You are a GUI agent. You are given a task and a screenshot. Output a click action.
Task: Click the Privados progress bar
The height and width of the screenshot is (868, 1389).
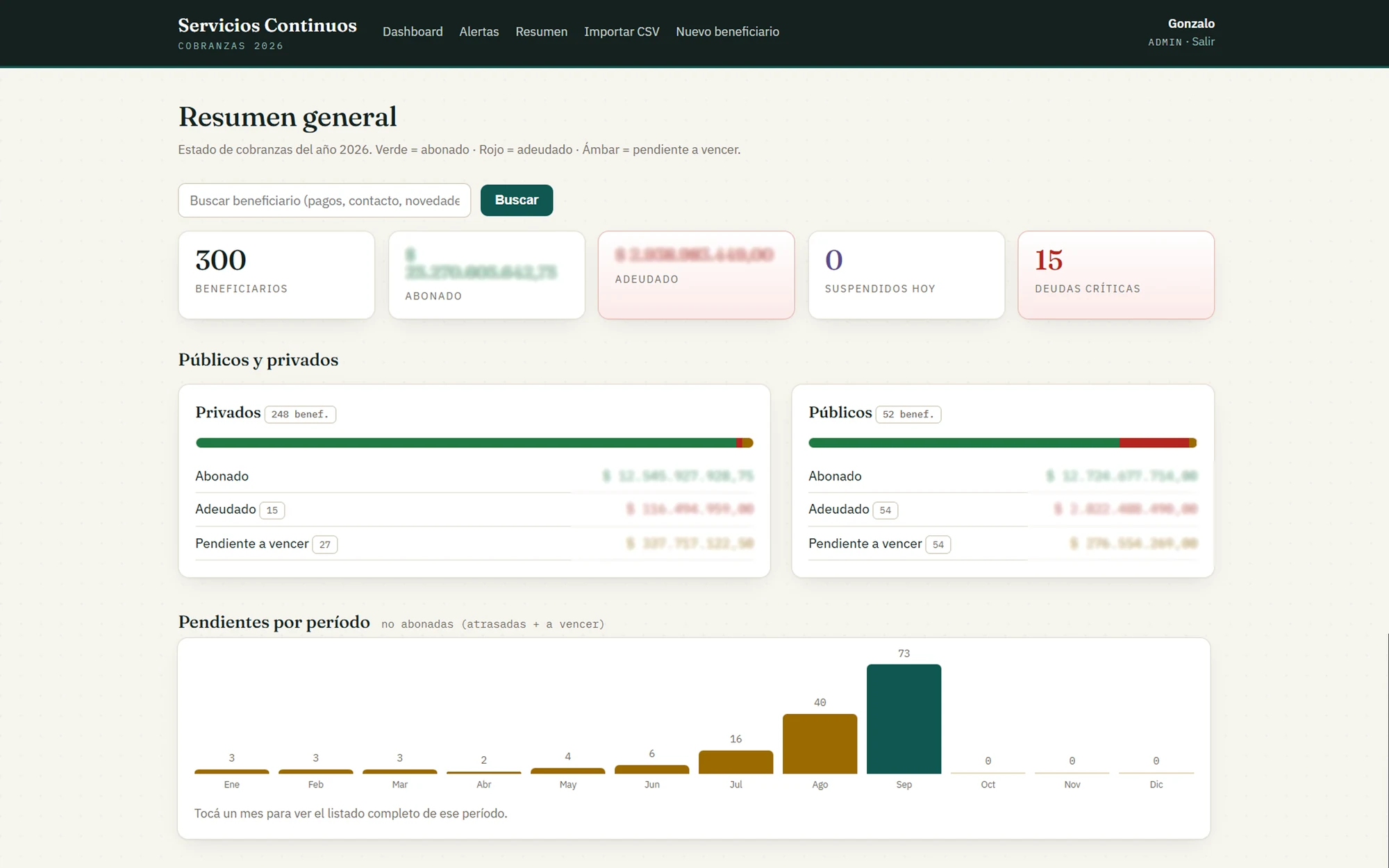[474, 443]
